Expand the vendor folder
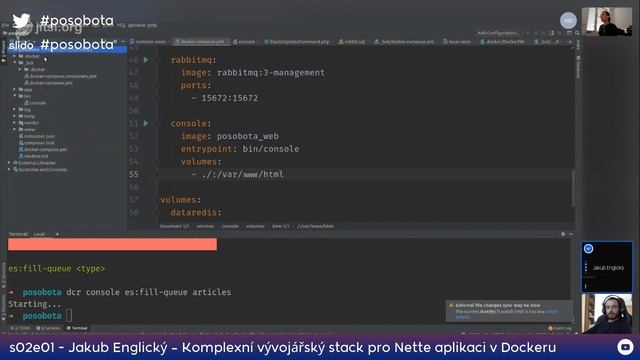Viewport: 640px width, 360px height. (x=15, y=122)
